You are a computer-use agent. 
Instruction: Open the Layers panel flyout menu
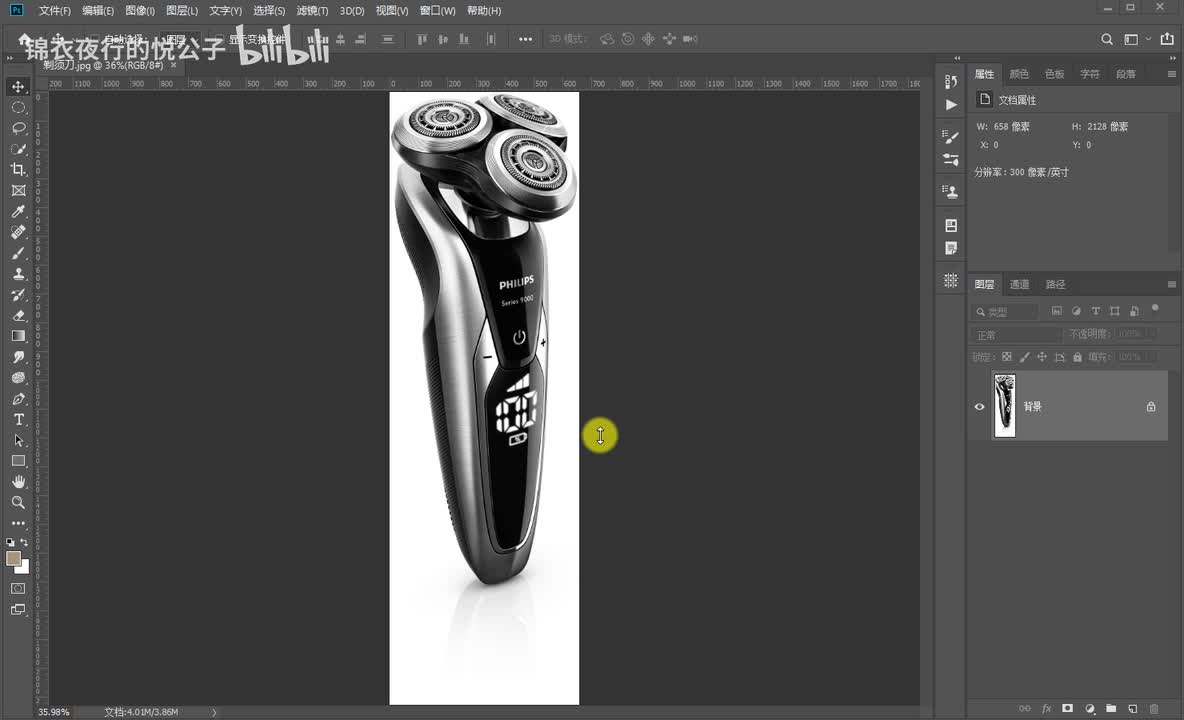(1171, 285)
